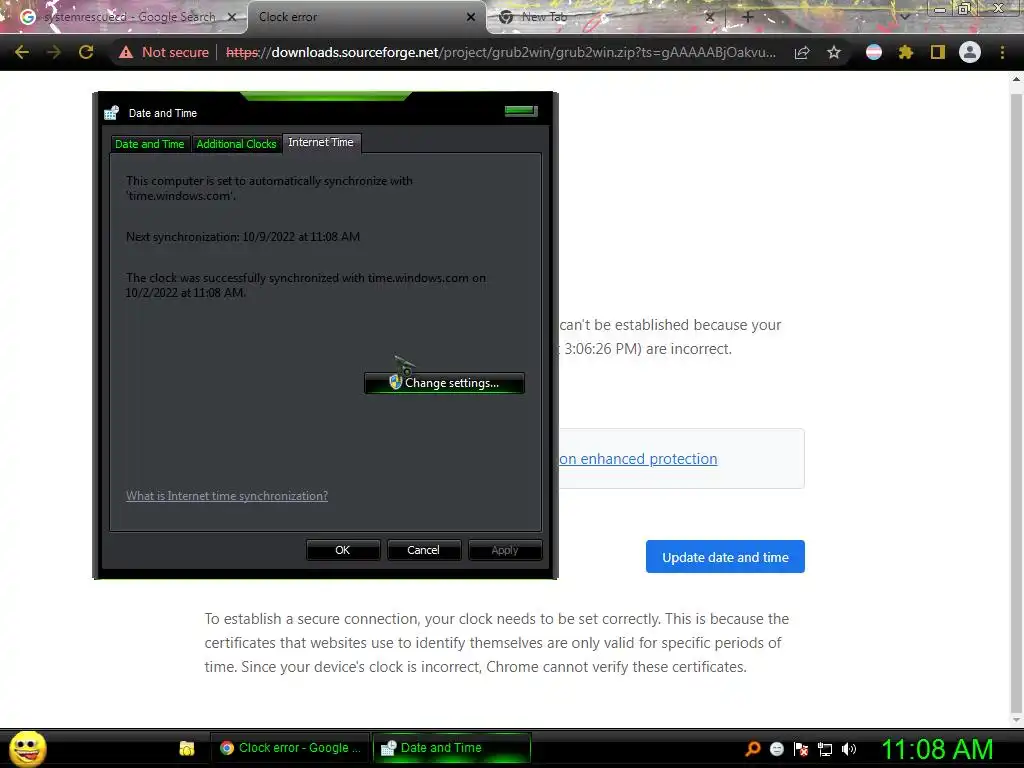Screen dimensions: 1024x768
Task: Close the New Tab tab
Action: tap(710, 17)
